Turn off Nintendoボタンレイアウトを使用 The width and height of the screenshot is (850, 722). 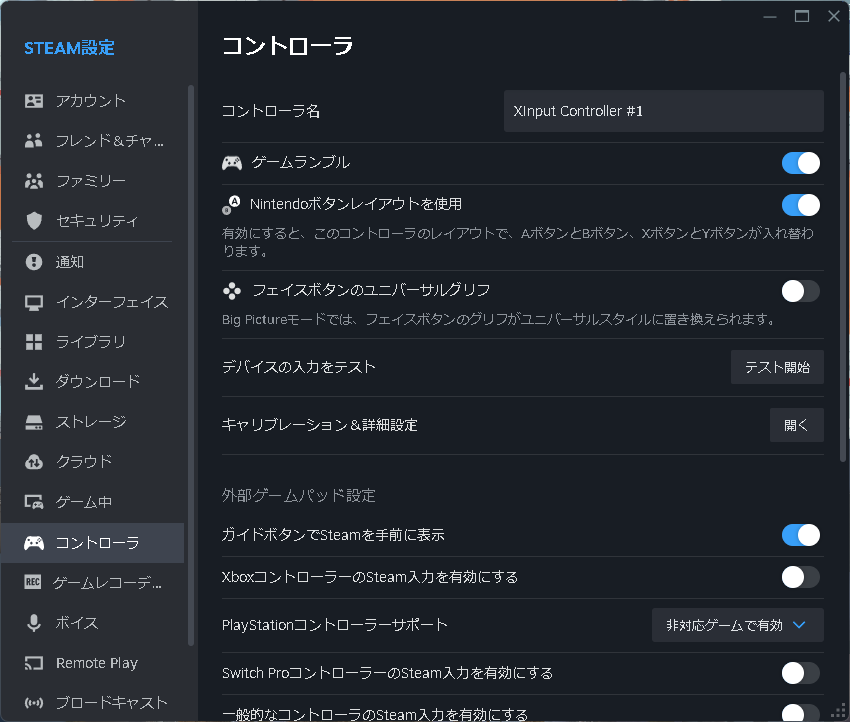click(x=800, y=204)
